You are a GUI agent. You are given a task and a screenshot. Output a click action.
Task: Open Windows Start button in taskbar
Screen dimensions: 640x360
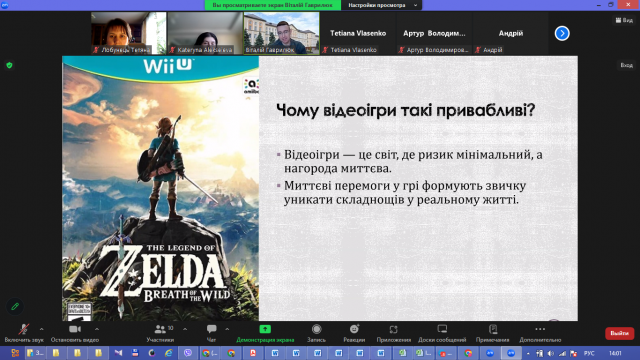click(15, 353)
